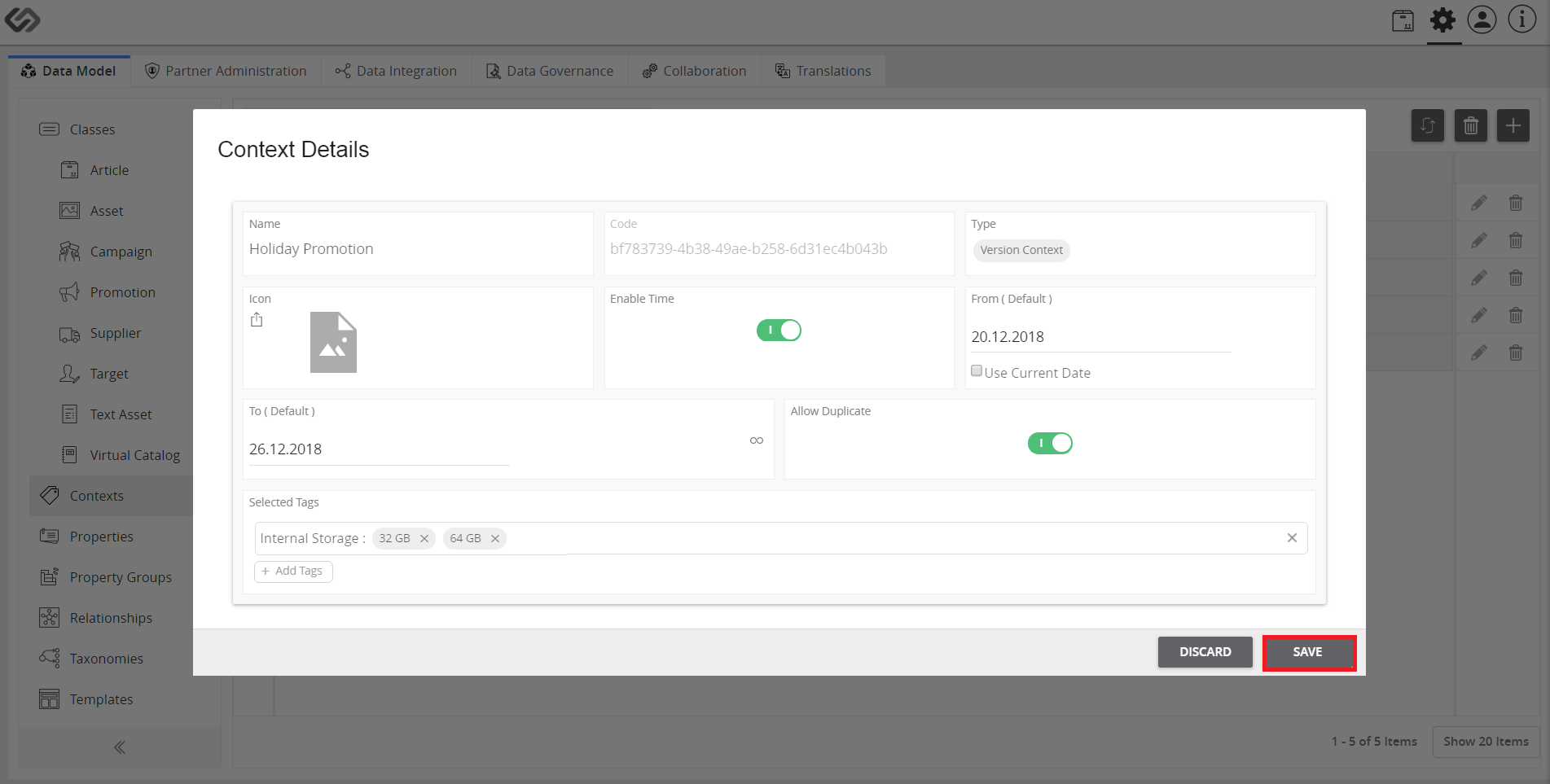Click the infinity icon in To field

(x=757, y=440)
